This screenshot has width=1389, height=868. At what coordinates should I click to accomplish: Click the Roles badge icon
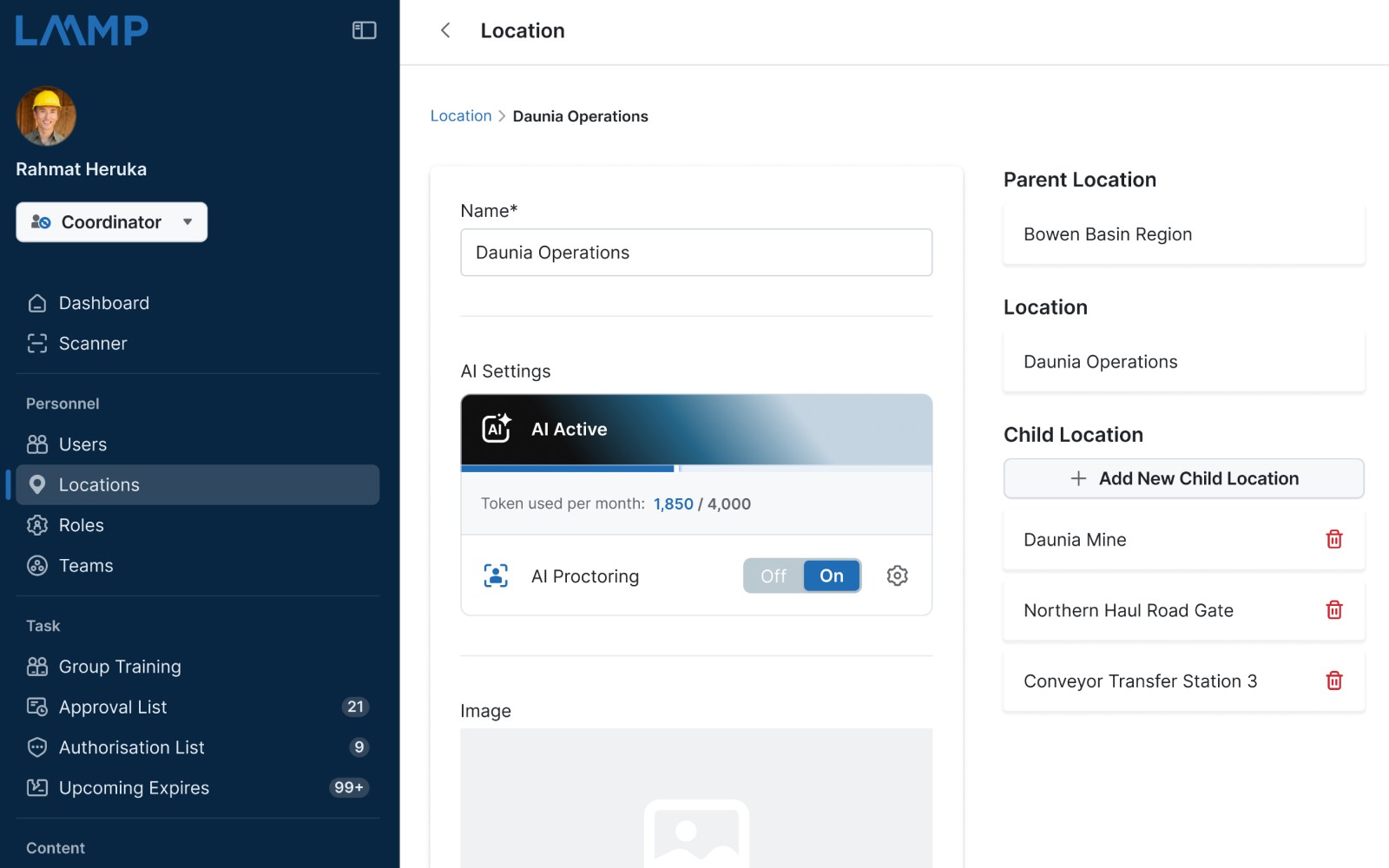pyautogui.click(x=37, y=525)
